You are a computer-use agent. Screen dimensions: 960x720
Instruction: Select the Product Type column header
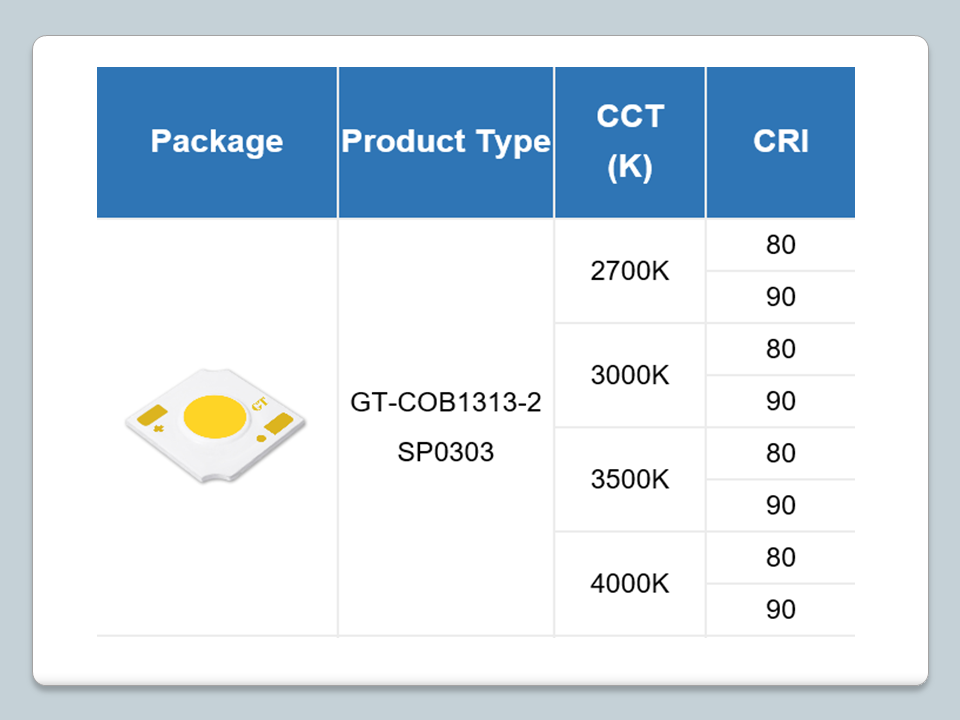click(x=446, y=142)
